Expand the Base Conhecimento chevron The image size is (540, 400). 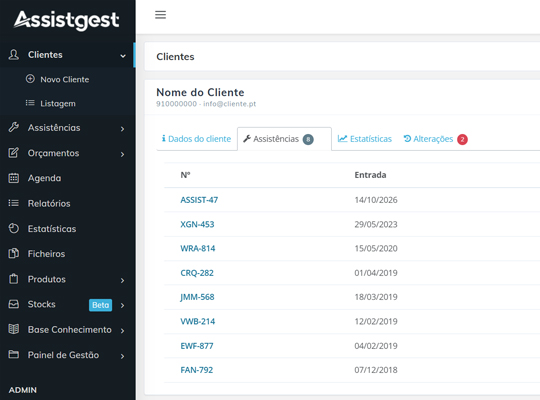click(122, 331)
